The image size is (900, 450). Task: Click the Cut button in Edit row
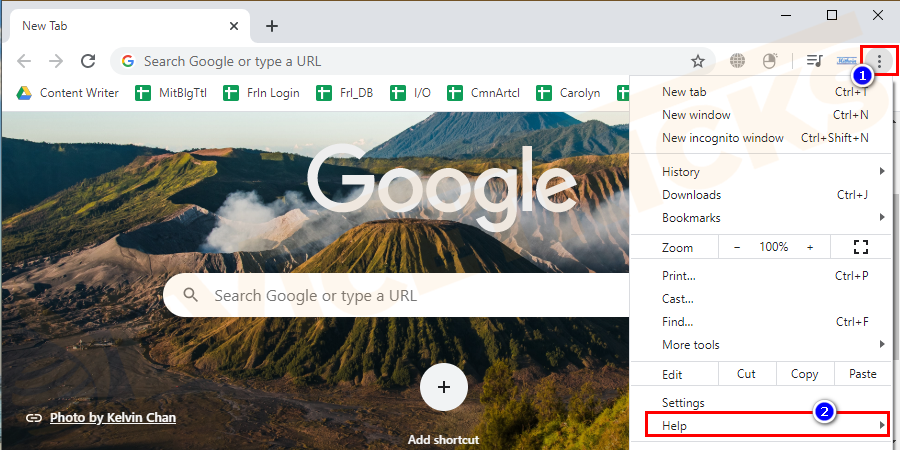[746, 374]
